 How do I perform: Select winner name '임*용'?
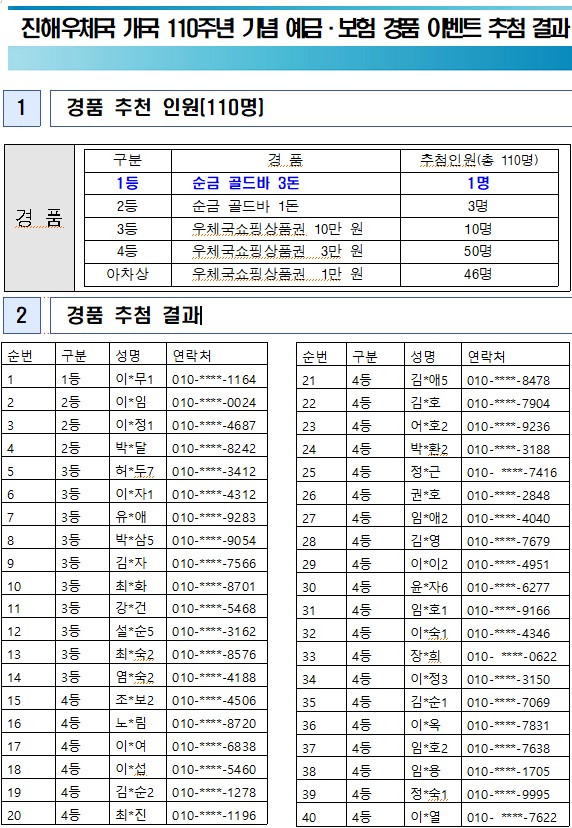[425, 771]
